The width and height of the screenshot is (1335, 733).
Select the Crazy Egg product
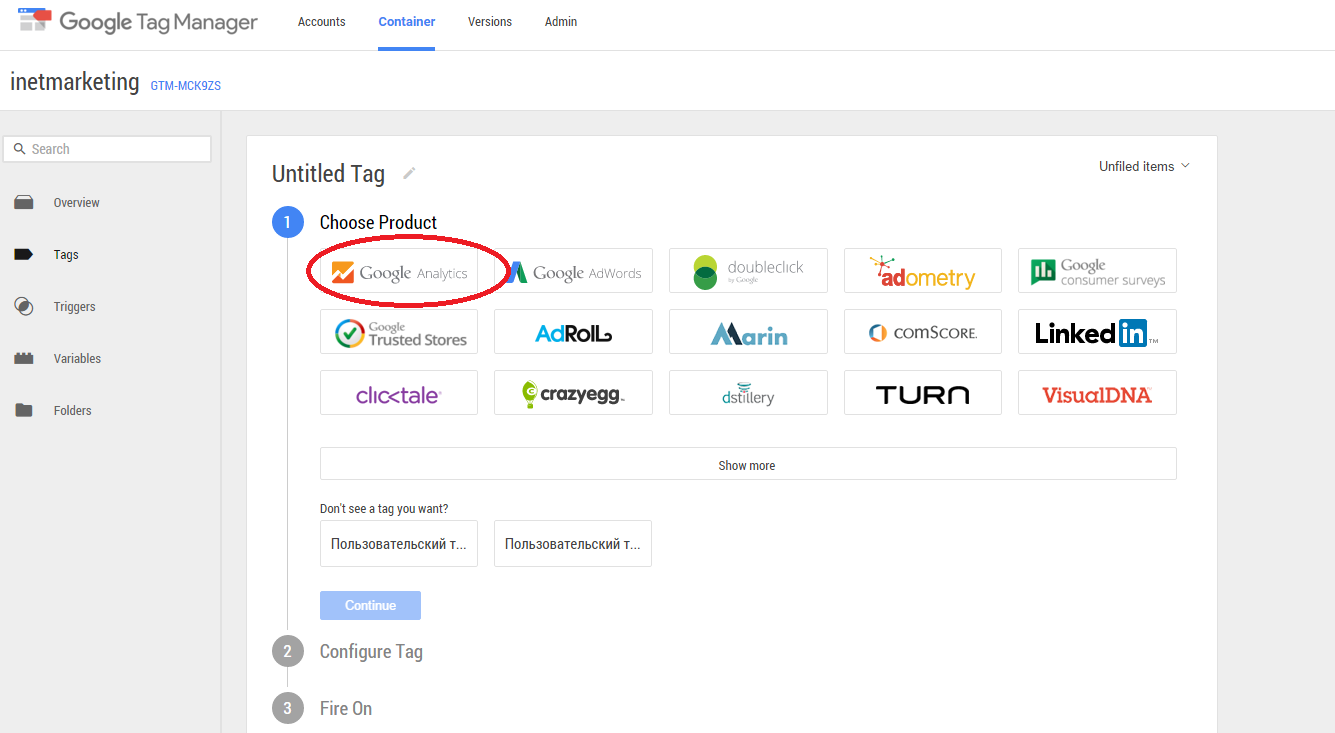coord(573,393)
